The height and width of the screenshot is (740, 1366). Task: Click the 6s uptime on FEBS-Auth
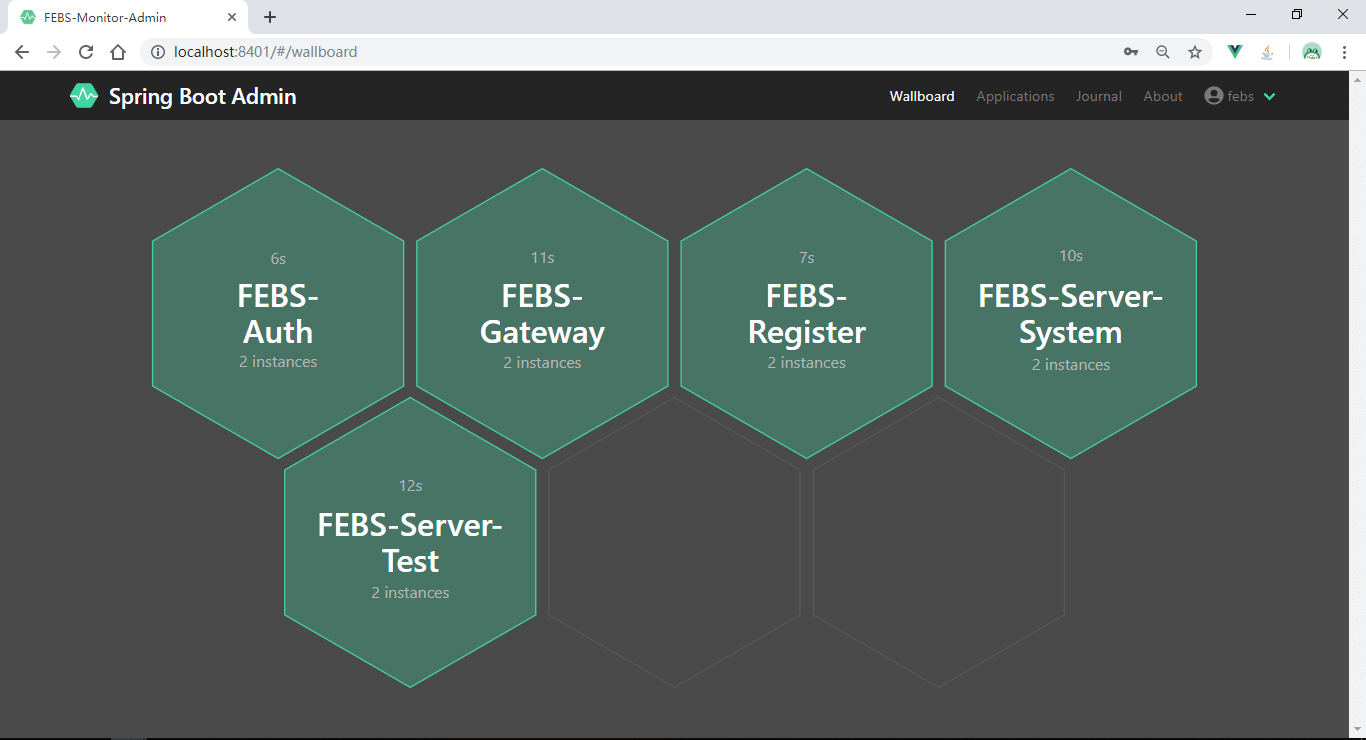click(278, 258)
